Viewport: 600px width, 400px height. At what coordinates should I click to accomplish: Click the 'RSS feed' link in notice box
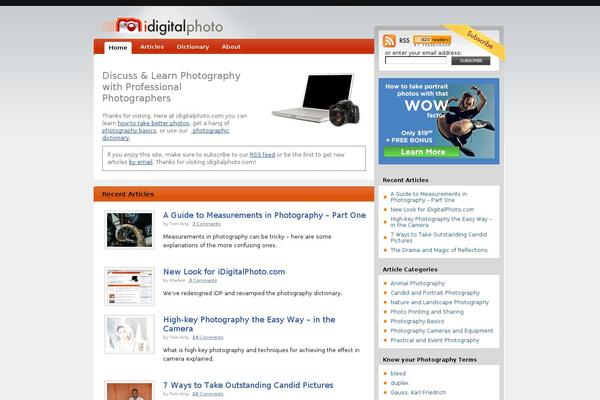click(262, 155)
